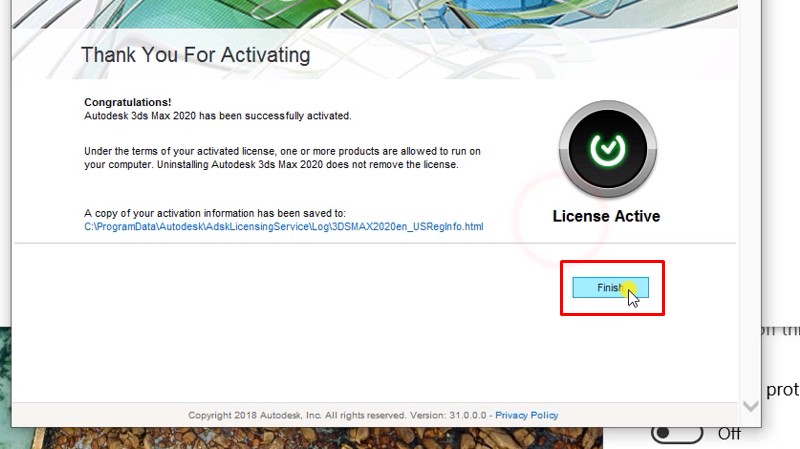Click the partially hidden text behind the dialog
The height and width of the screenshot is (449, 800).
782,389
